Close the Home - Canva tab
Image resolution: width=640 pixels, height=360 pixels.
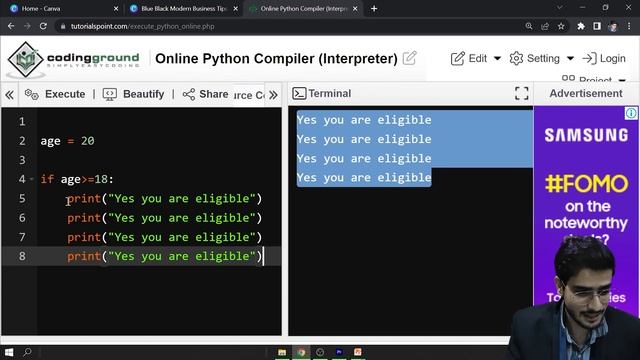[116, 9]
